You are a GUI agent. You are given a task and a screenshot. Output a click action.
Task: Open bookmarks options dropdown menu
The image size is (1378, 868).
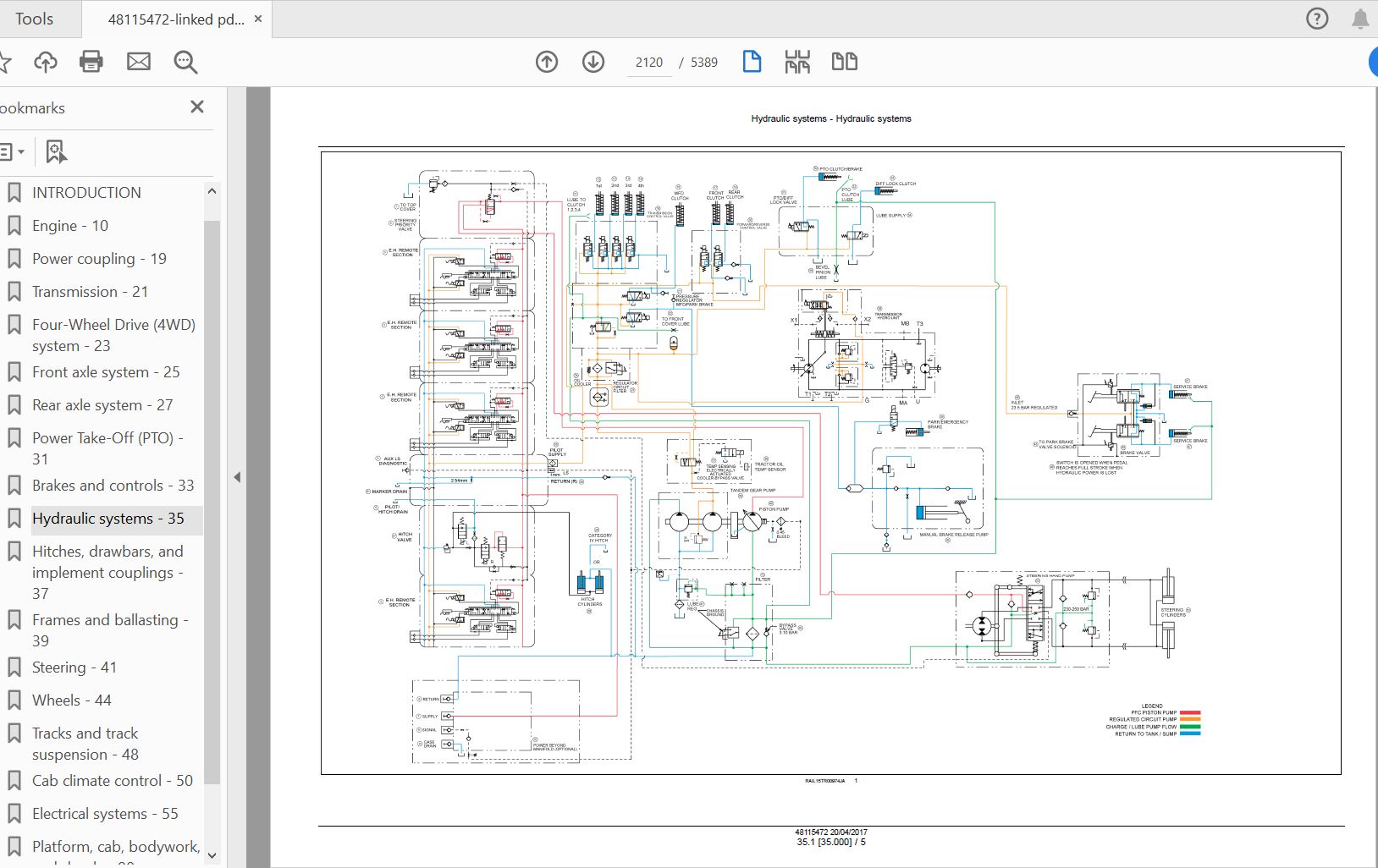click(12, 152)
